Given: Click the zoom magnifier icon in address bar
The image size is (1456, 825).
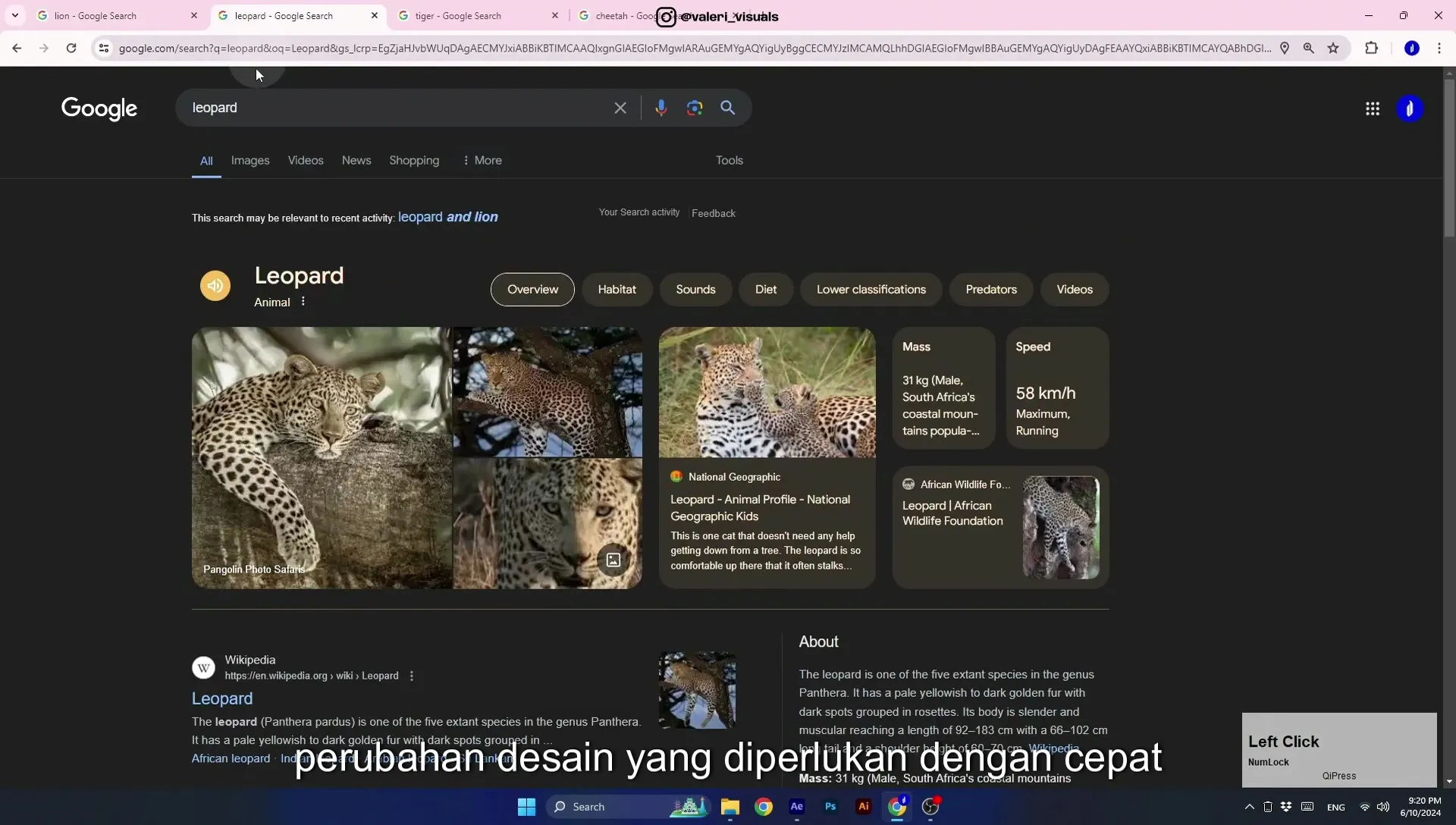Looking at the screenshot, I should pos(1309,49).
